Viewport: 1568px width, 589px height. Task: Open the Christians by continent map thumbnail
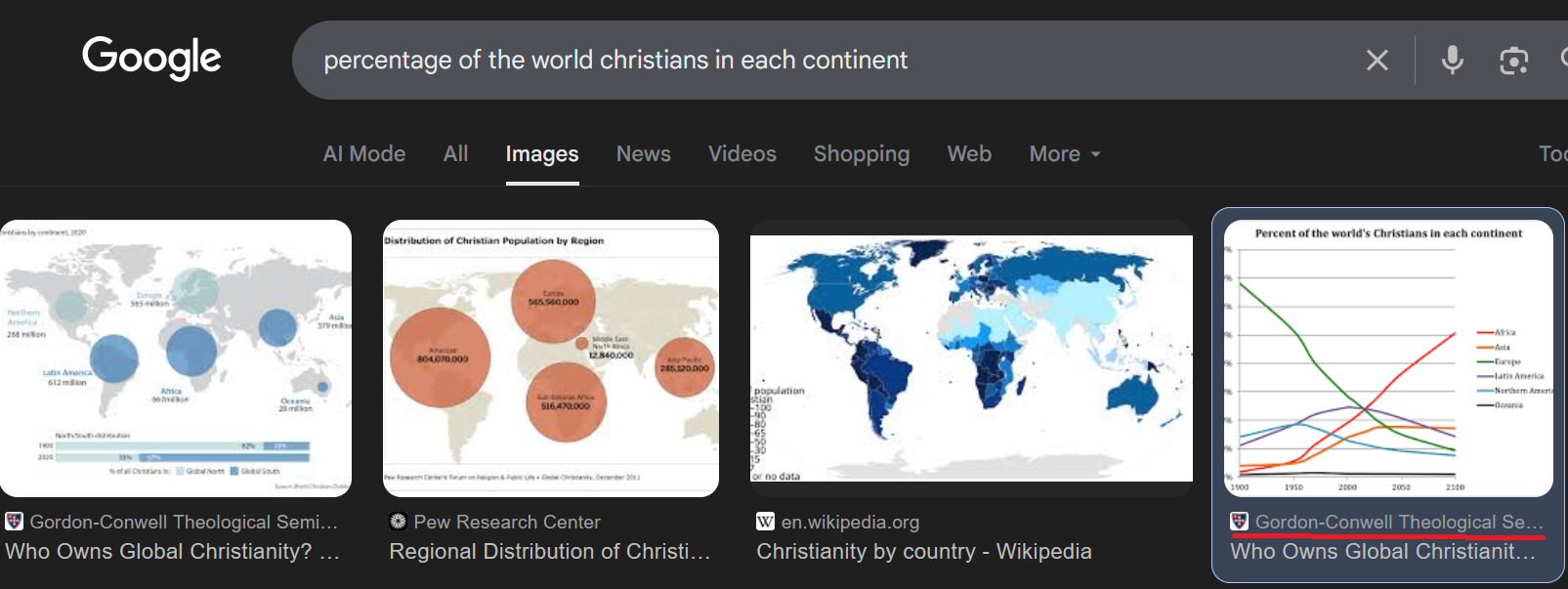pos(176,358)
